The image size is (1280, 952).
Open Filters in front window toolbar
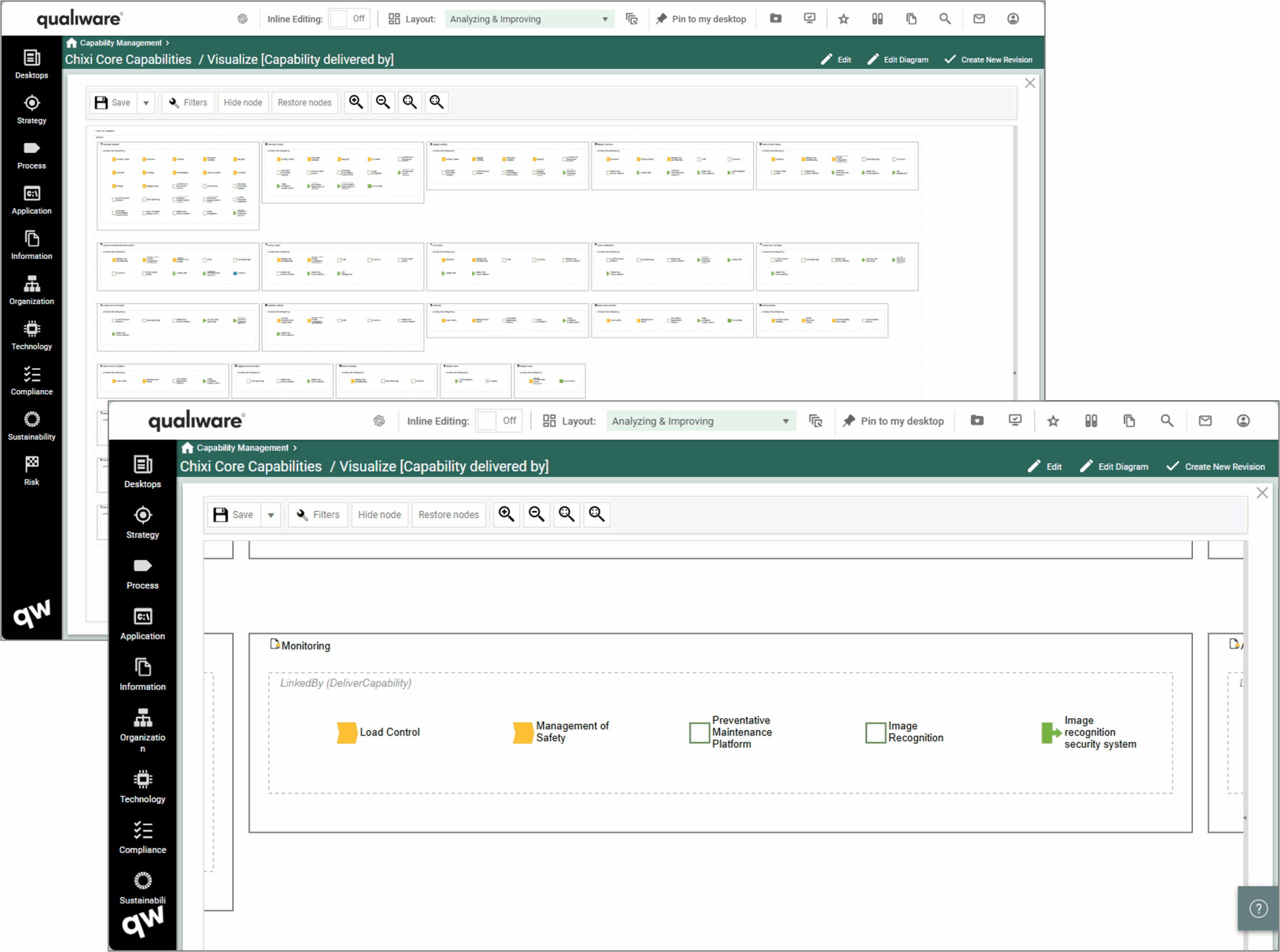pyautogui.click(x=317, y=515)
